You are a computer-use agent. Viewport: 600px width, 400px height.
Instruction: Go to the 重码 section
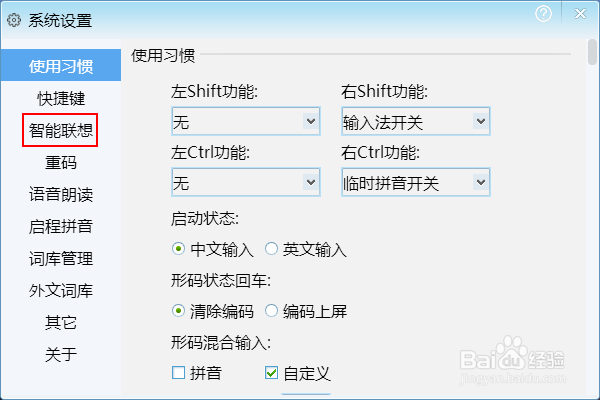(x=61, y=162)
